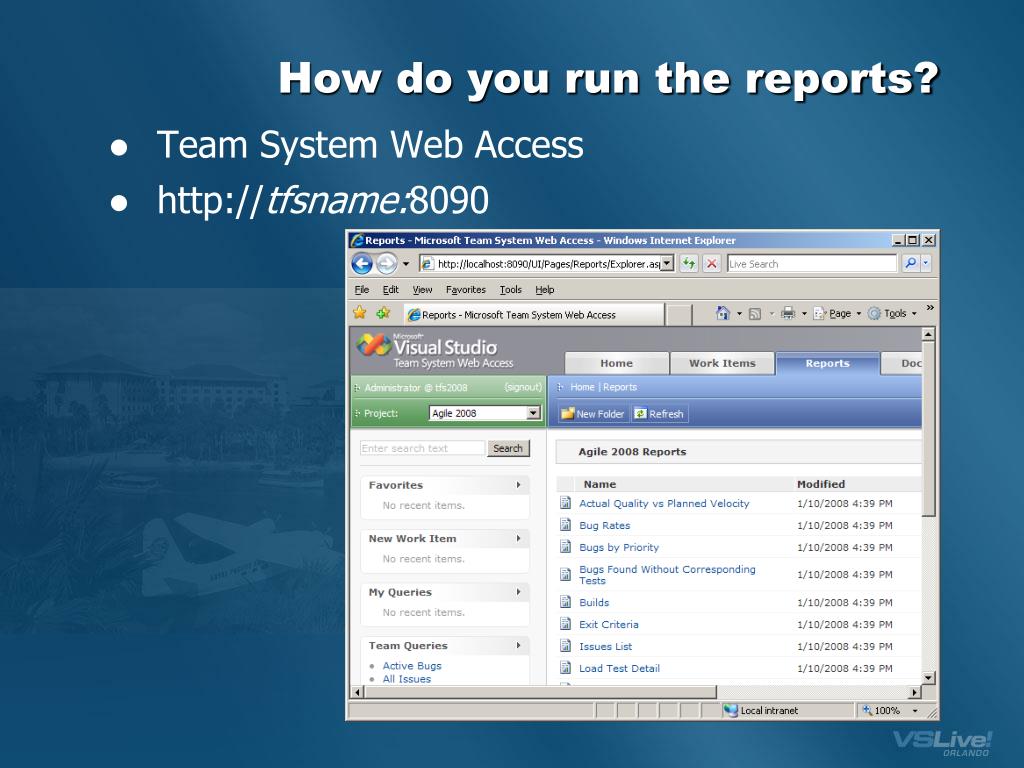Open the Tools command bar gear menu
Screen dimensions: 1024x768
click(x=892, y=313)
